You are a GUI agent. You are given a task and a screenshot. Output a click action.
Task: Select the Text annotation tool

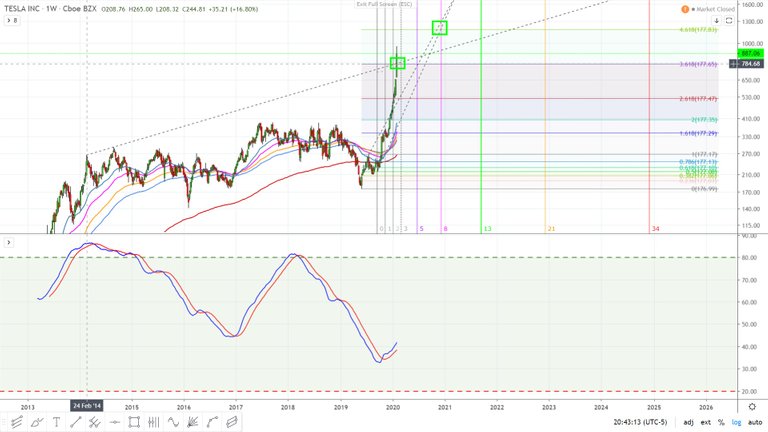tap(56, 422)
